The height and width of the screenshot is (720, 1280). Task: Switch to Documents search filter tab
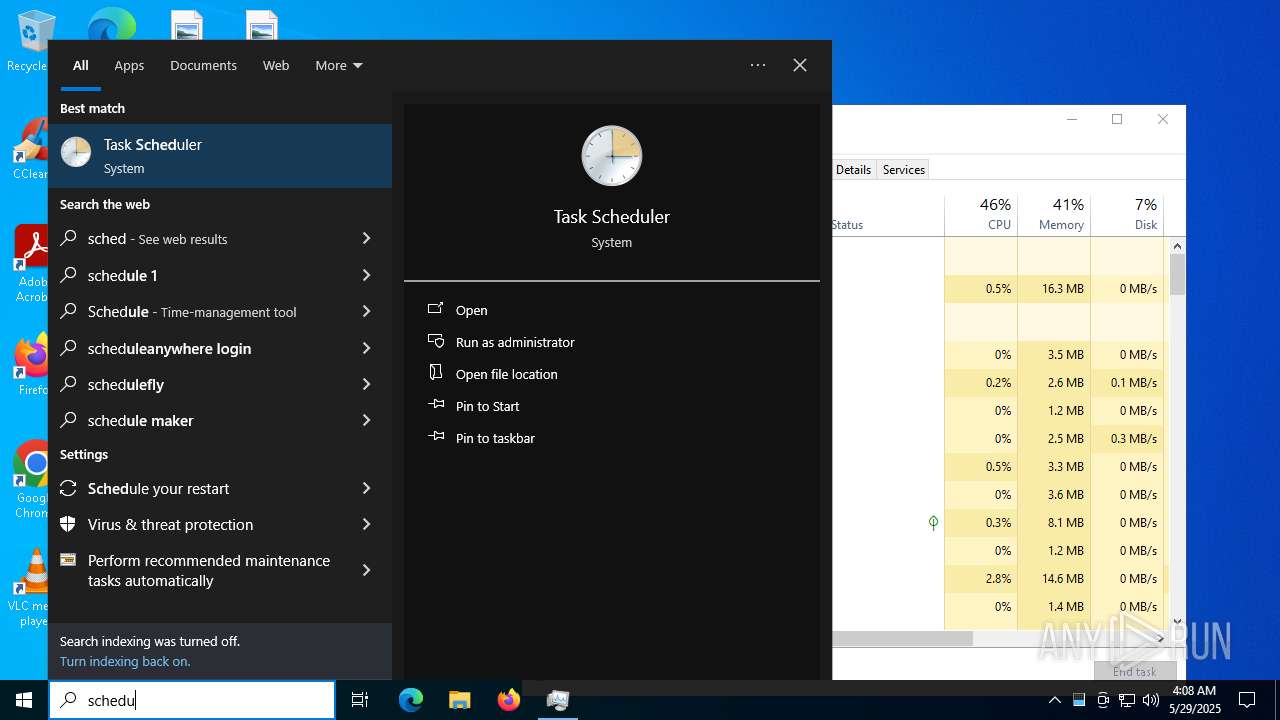click(203, 65)
